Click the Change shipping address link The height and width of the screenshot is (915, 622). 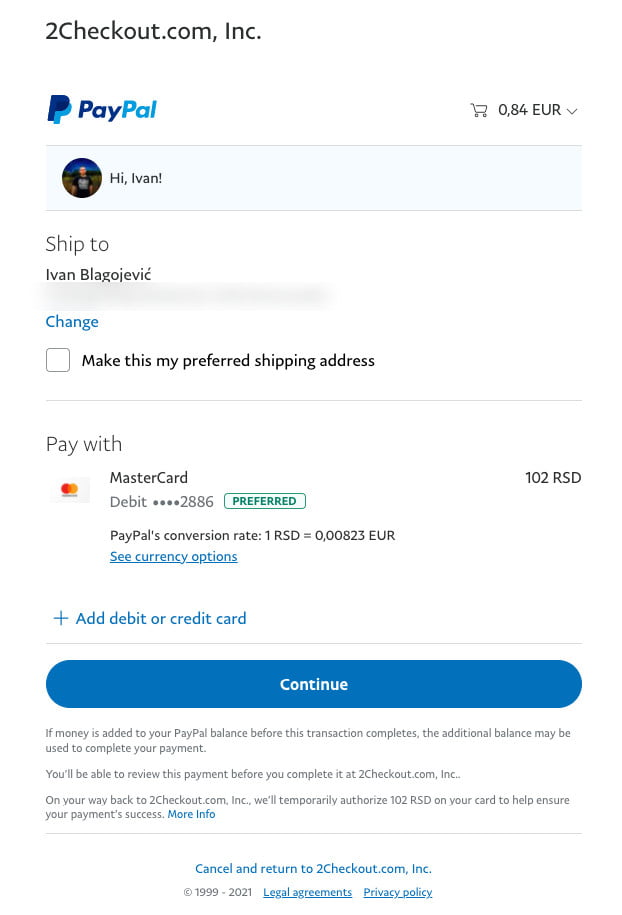click(x=72, y=322)
